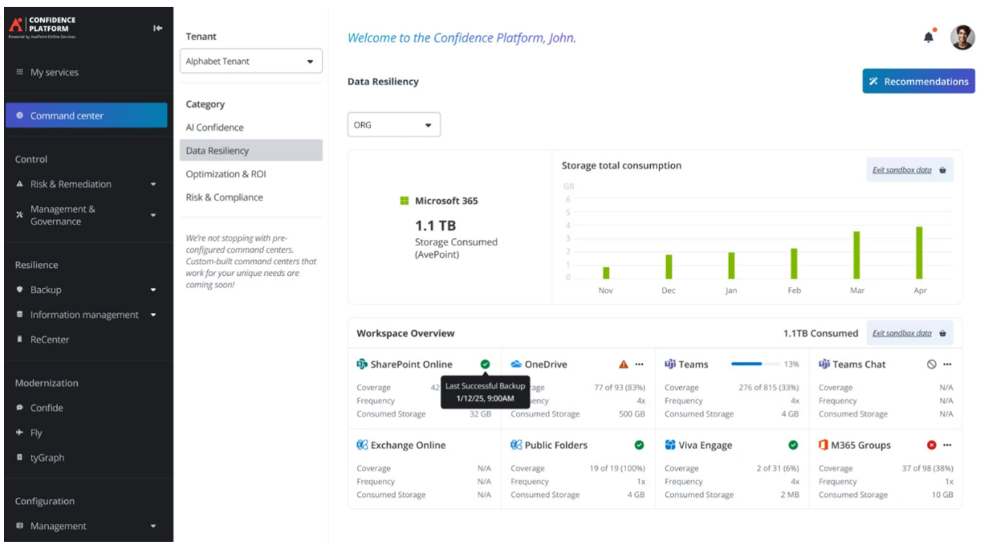Open OneDrive more options menu

coord(639,364)
